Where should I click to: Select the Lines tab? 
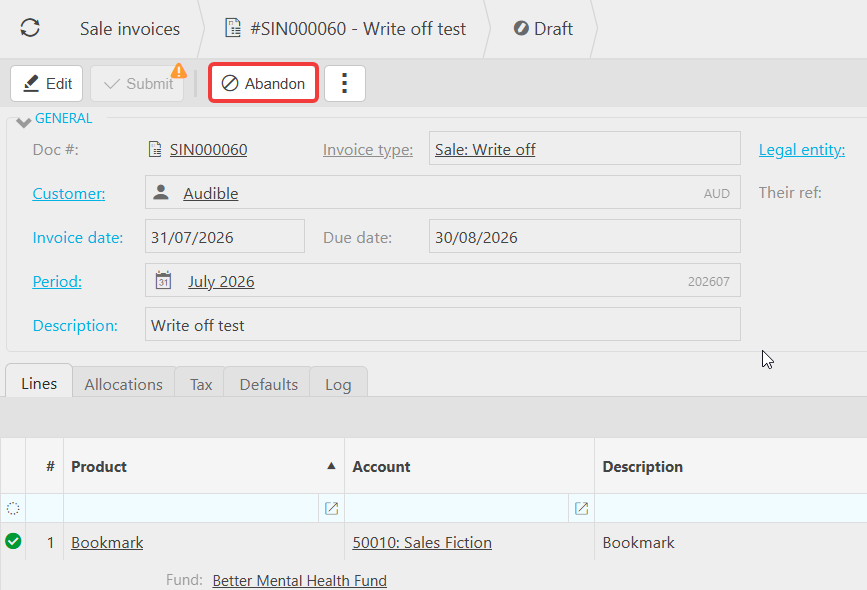click(x=39, y=382)
